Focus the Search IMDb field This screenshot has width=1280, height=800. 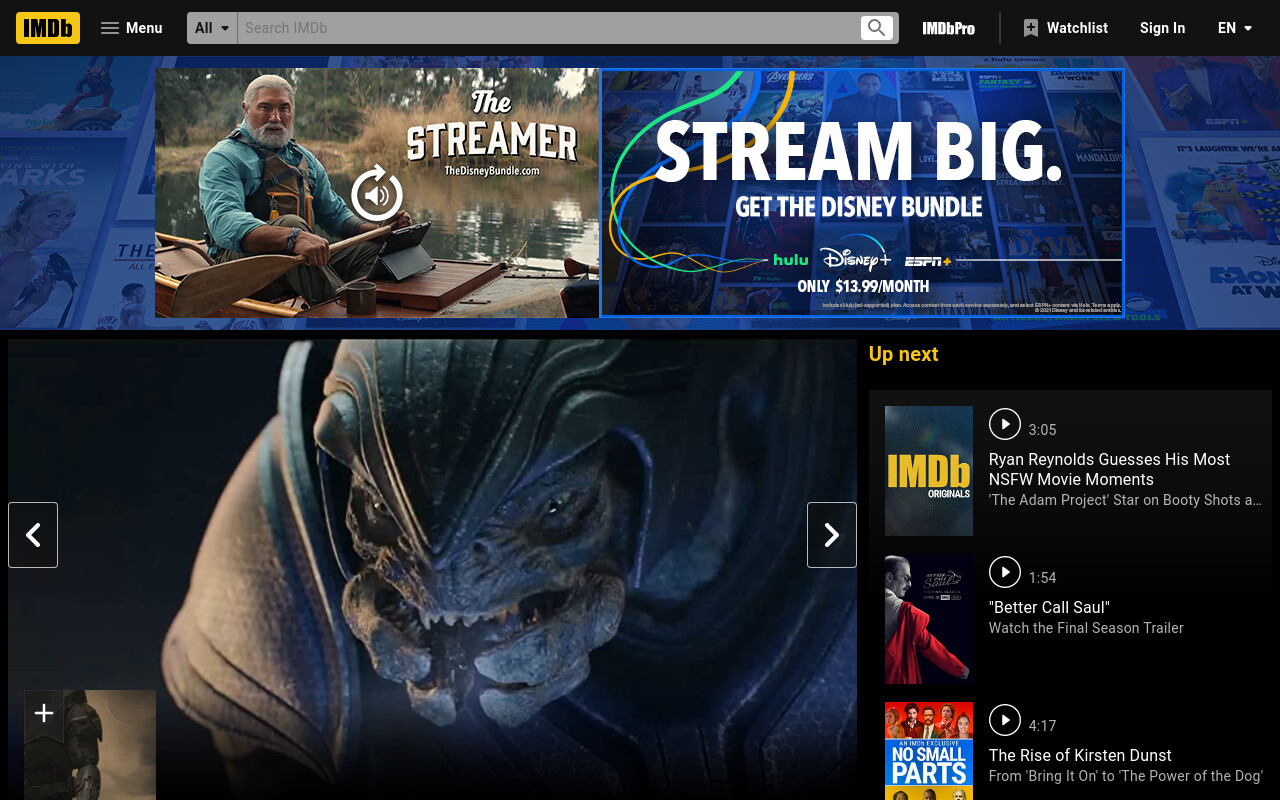[x=548, y=28]
